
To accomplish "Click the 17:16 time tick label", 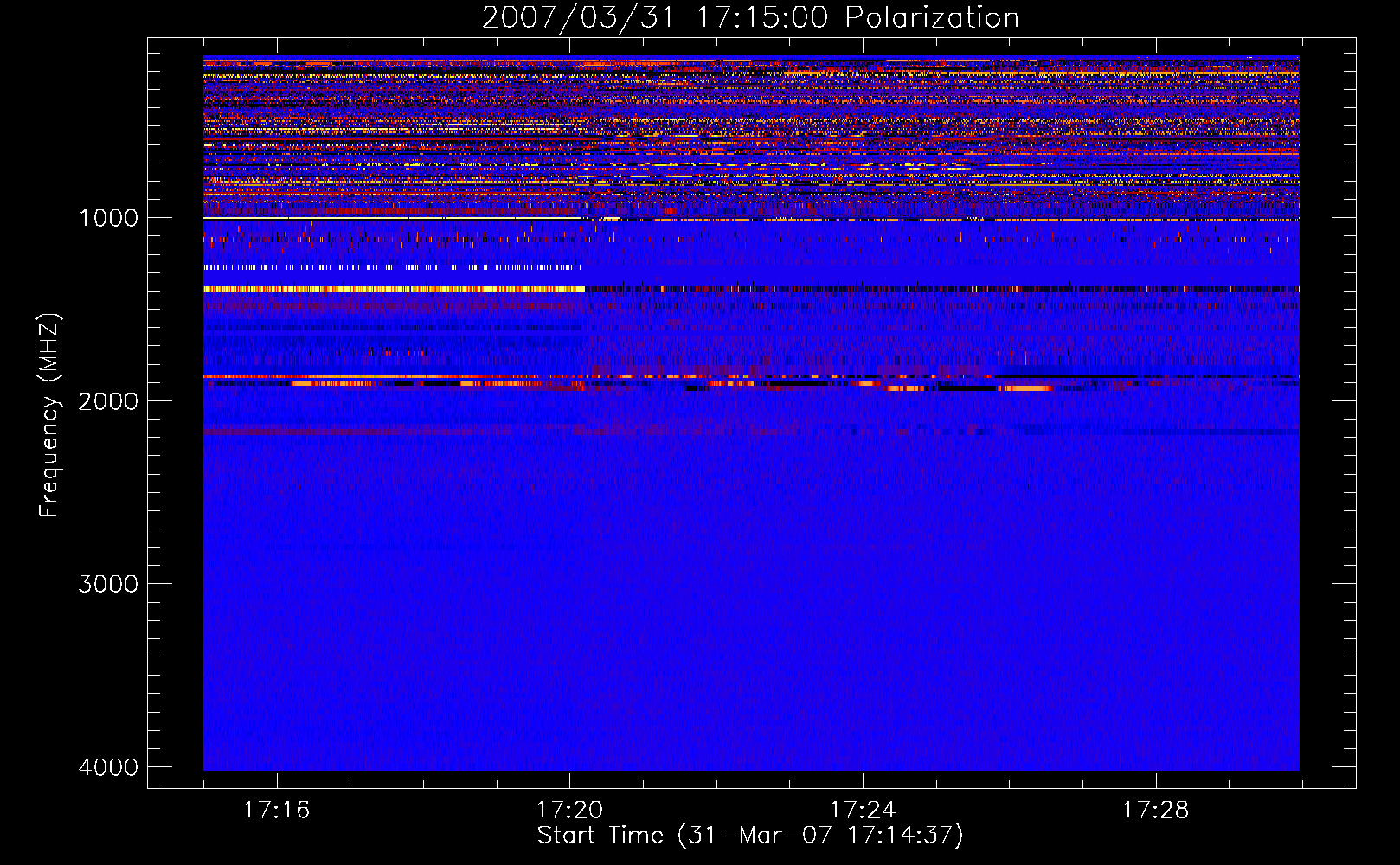I will point(276,811).
